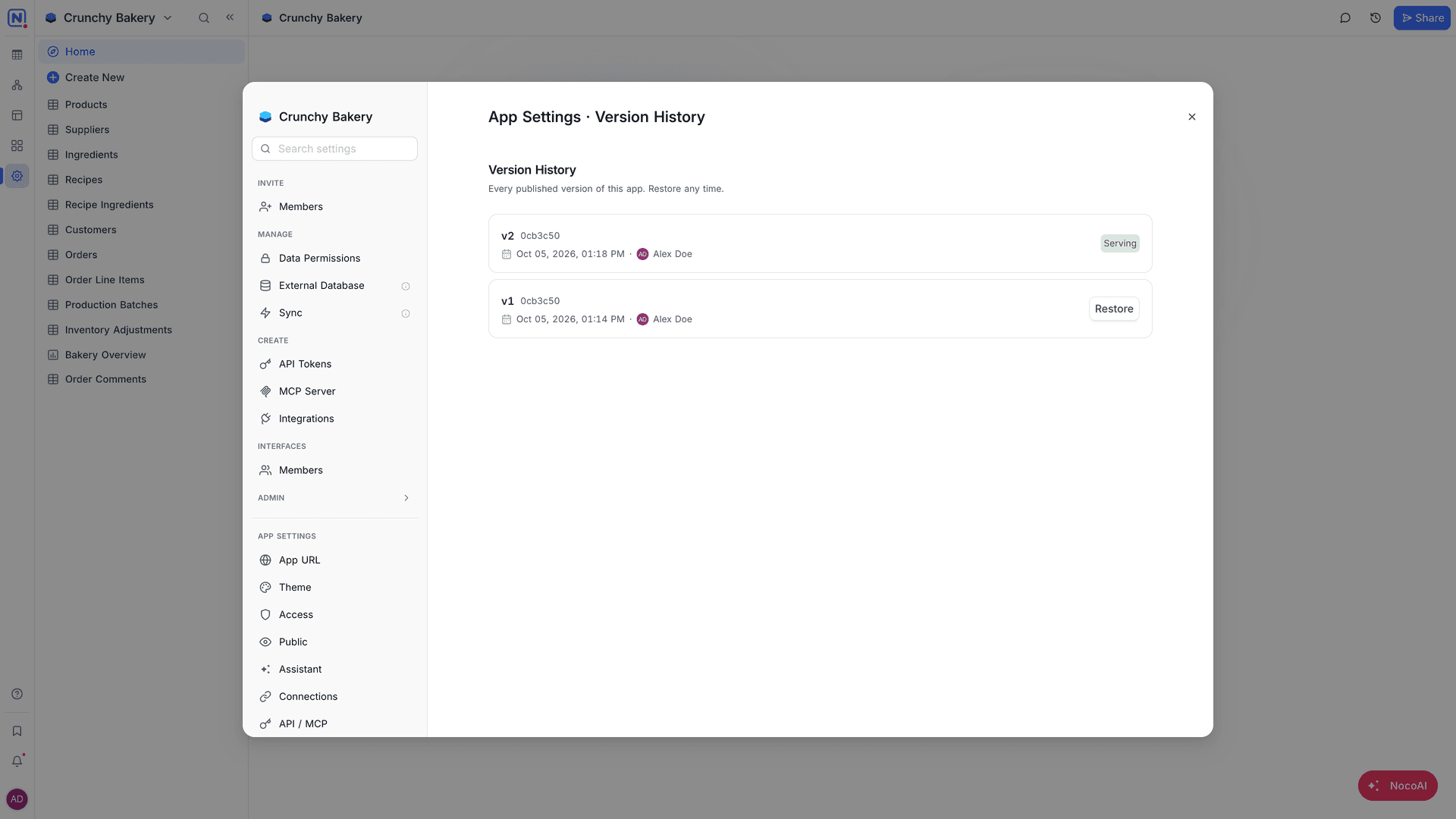Screen dimensions: 1456x819
Task: Click the bookmark icon in left rail
Action: (17, 731)
